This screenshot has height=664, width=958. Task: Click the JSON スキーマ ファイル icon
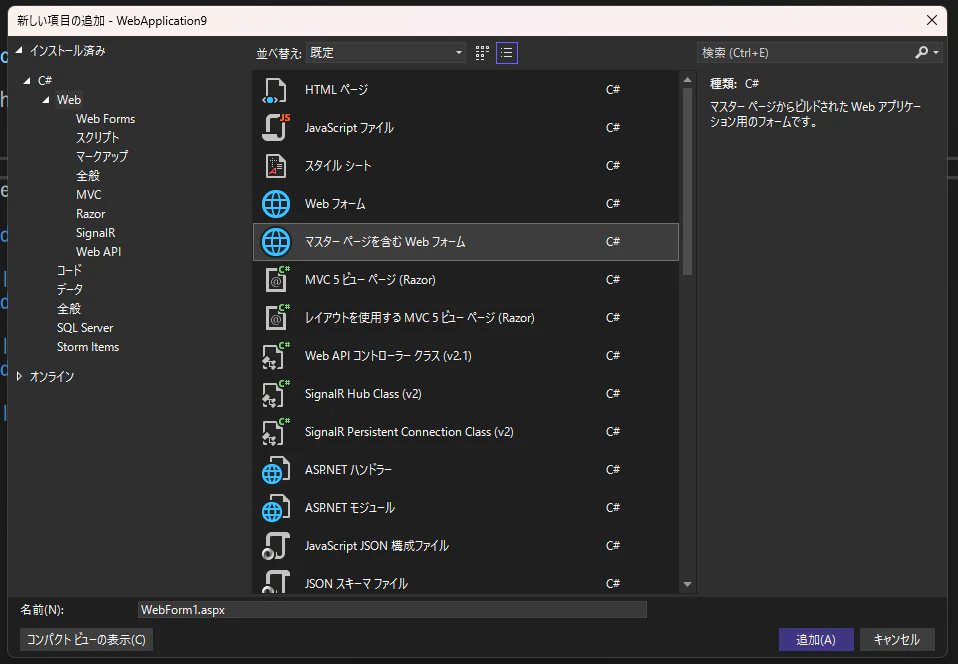click(x=276, y=582)
